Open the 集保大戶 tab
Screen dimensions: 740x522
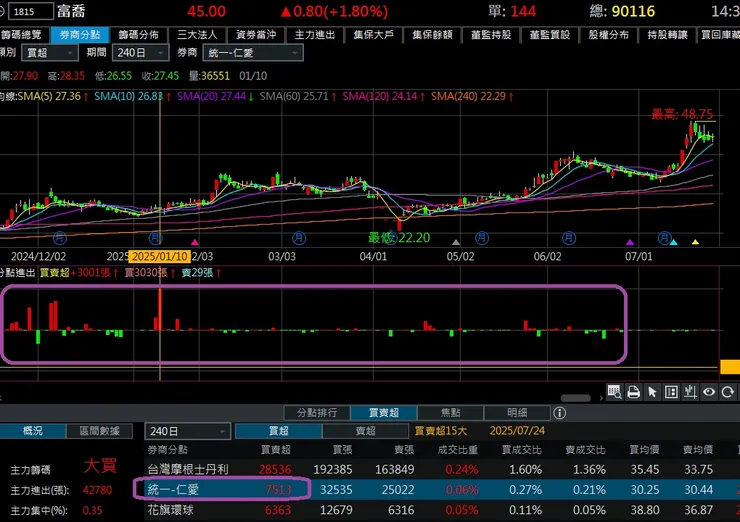pyautogui.click(x=373, y=34)
